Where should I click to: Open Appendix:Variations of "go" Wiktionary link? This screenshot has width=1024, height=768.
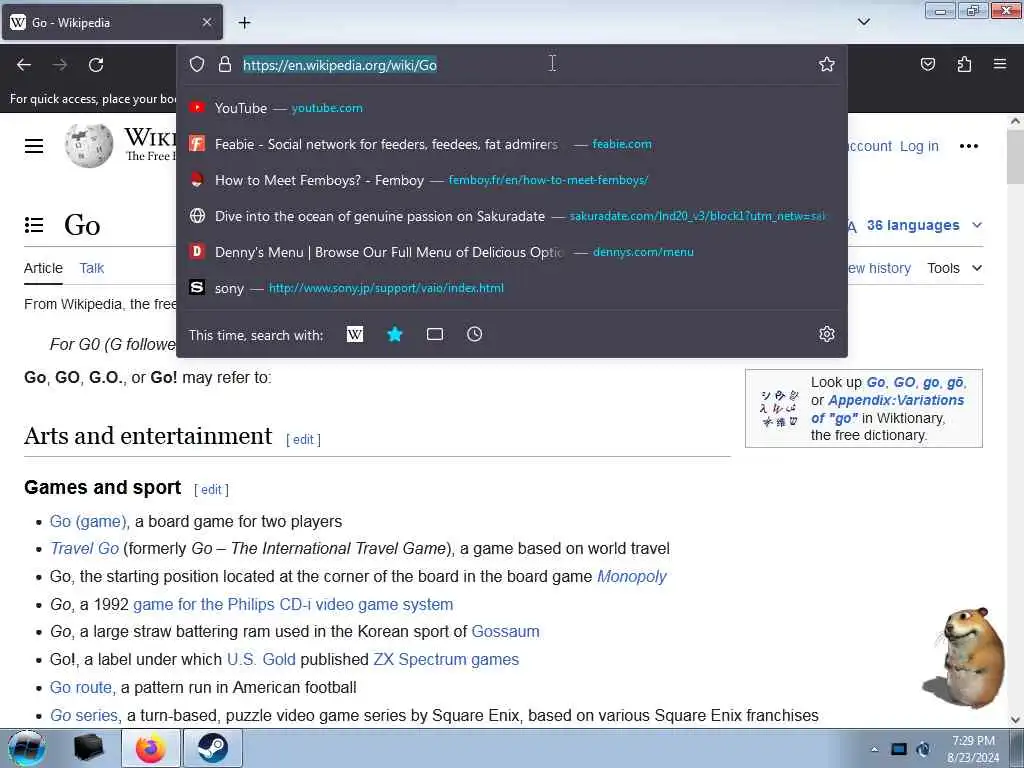[888, 409]
